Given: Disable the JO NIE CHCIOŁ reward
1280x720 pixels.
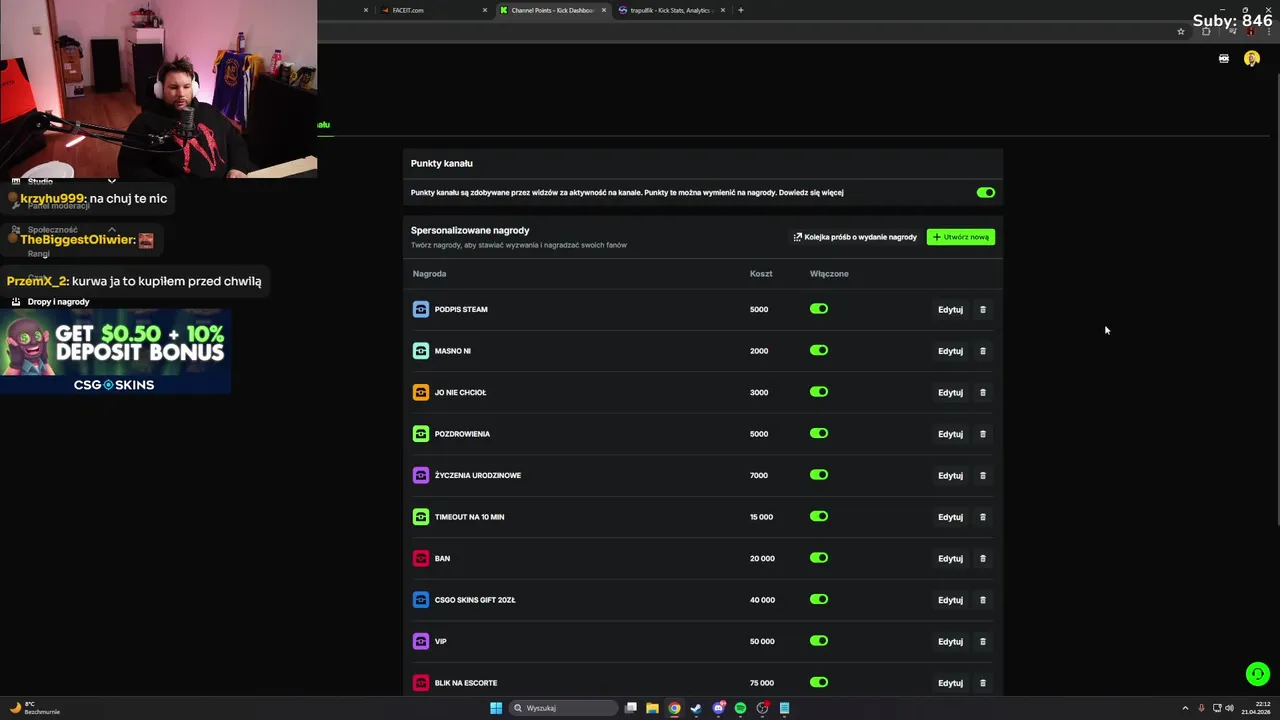Looking at the screenshot, I should point(819,392).
